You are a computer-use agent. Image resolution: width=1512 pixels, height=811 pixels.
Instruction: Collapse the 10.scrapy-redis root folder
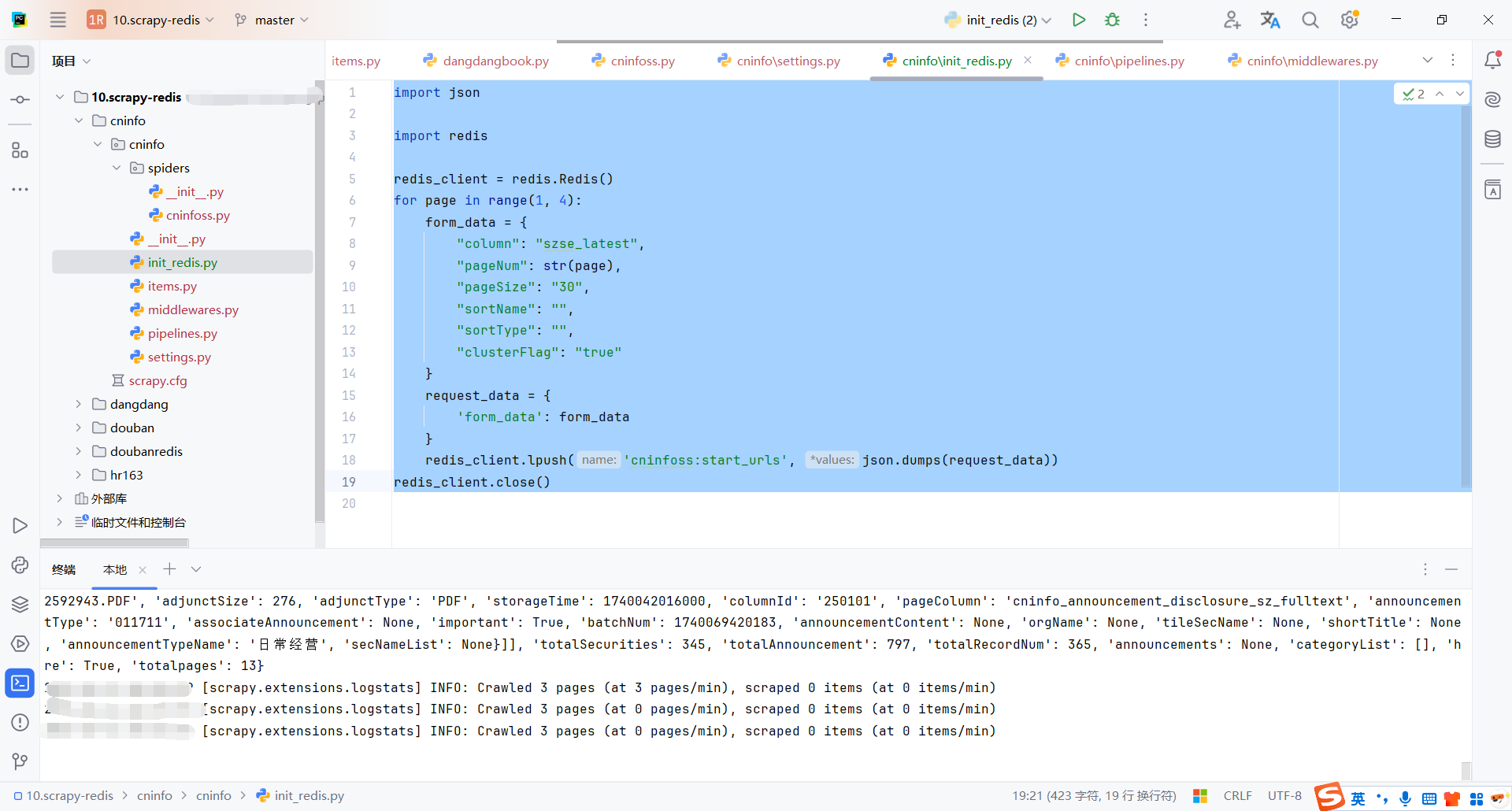pos(60,97)
